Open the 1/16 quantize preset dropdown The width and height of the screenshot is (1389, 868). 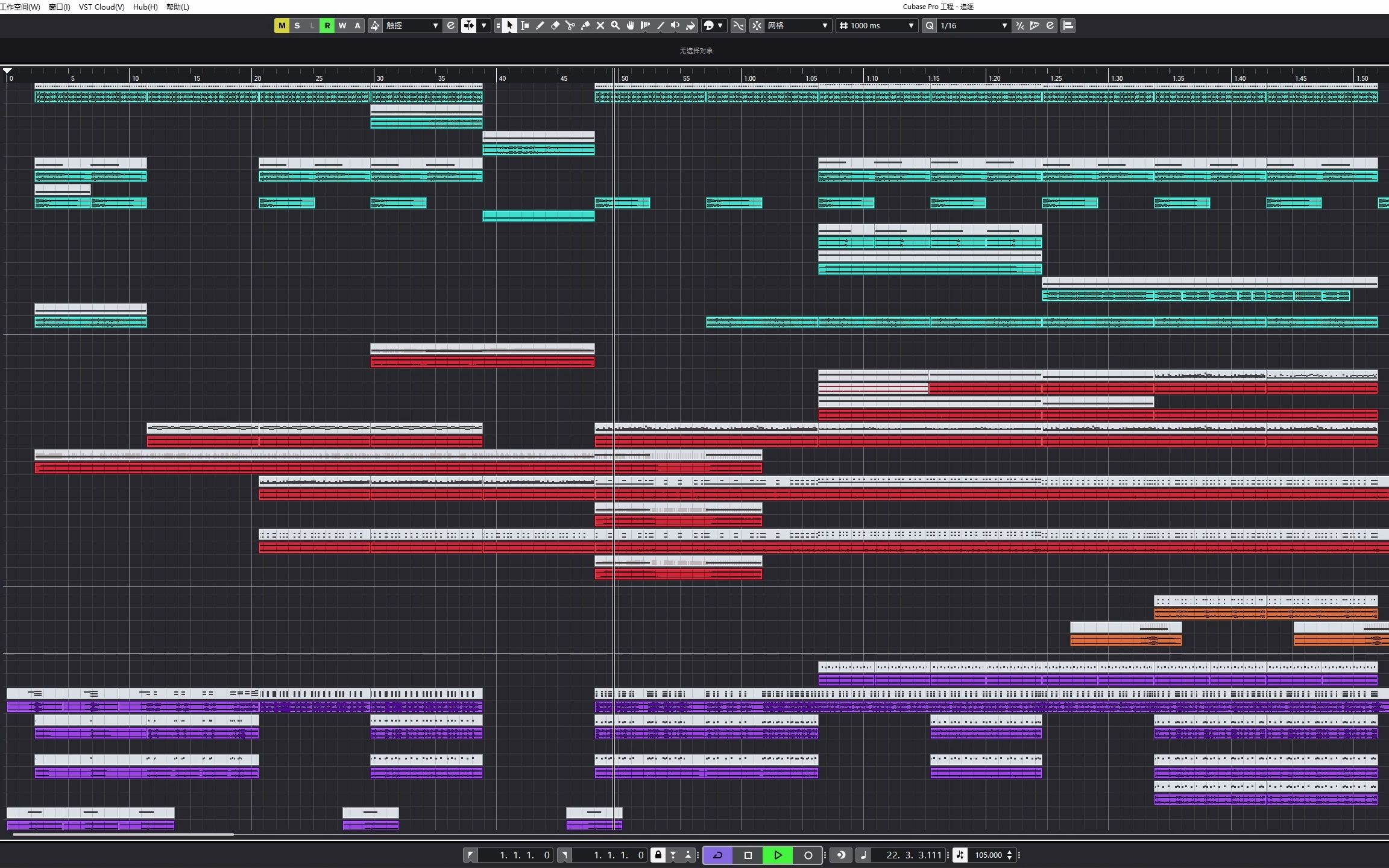click(x=973, y=25)
